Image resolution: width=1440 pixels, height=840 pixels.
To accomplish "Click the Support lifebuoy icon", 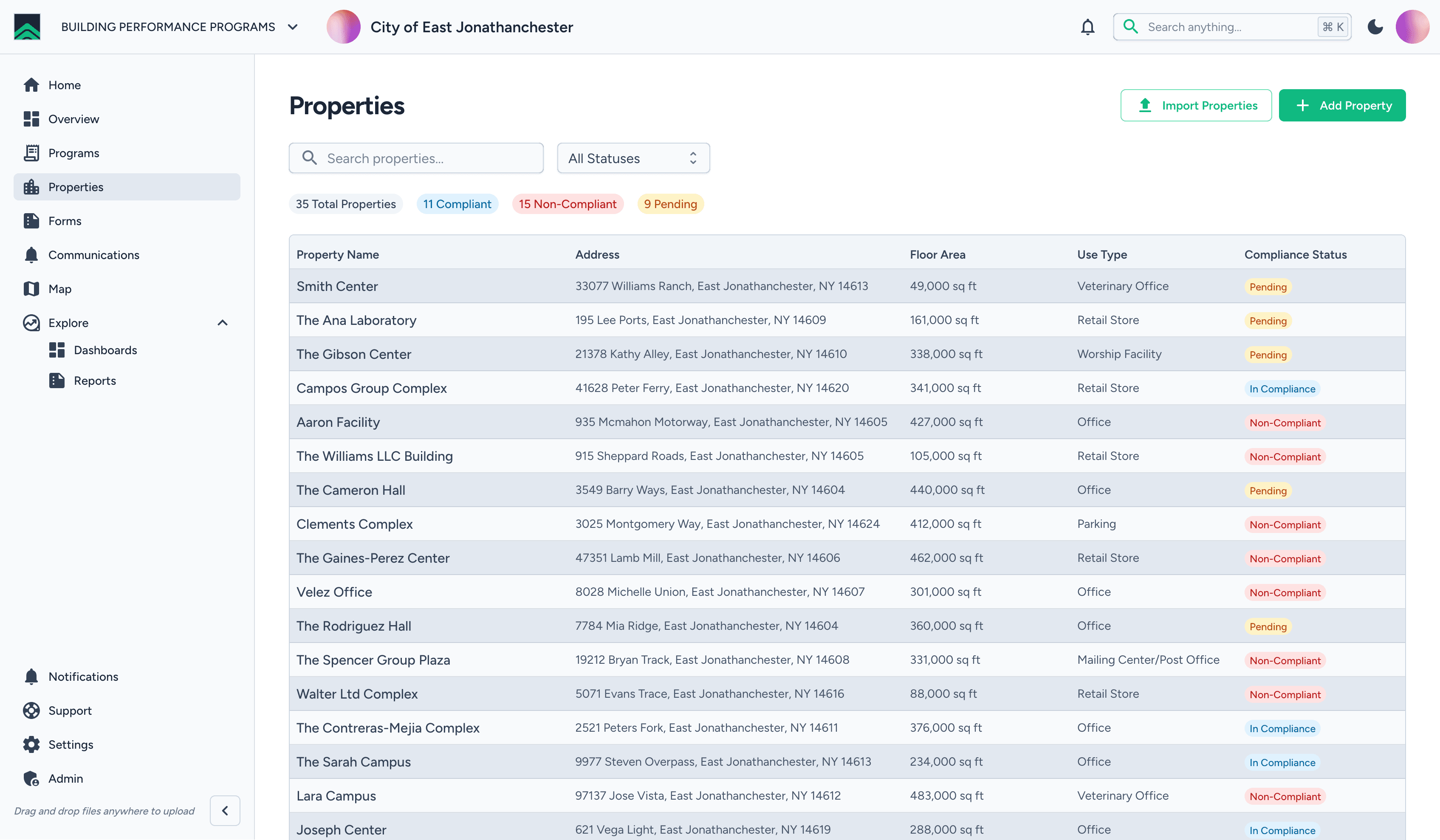I will pyautogui.click(x=31, y=710).
